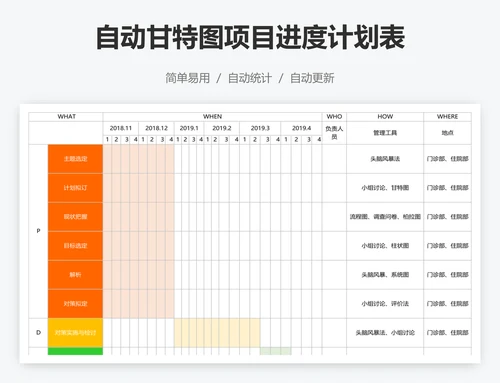The image size is (500, 383).
Task: Click the 小组讨论、甘特图 tool cell
Action: [x=385, y=188]
